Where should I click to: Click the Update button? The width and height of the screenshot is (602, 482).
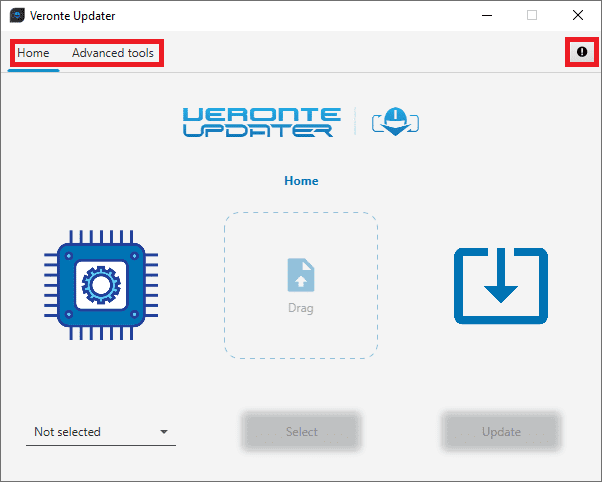click(501, 432)
